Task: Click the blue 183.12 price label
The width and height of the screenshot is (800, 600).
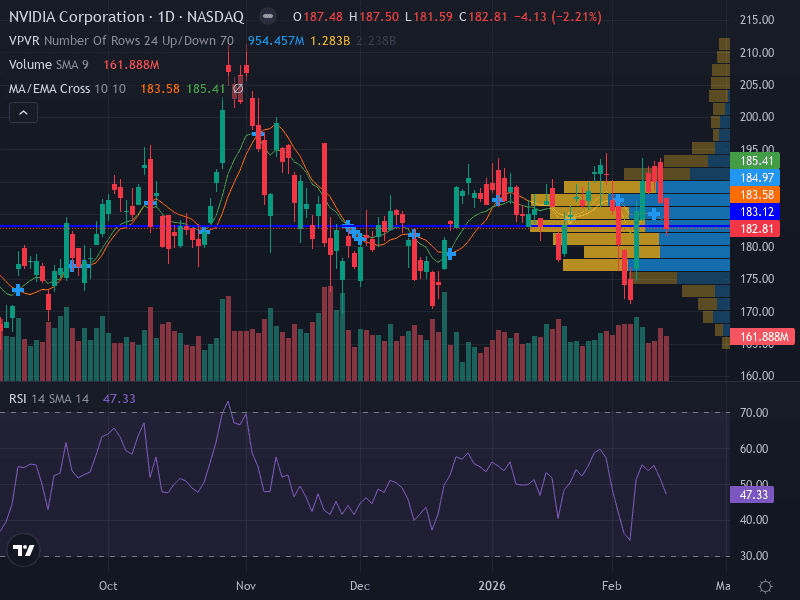Action: pyautogui.click(x=755, y=211)
